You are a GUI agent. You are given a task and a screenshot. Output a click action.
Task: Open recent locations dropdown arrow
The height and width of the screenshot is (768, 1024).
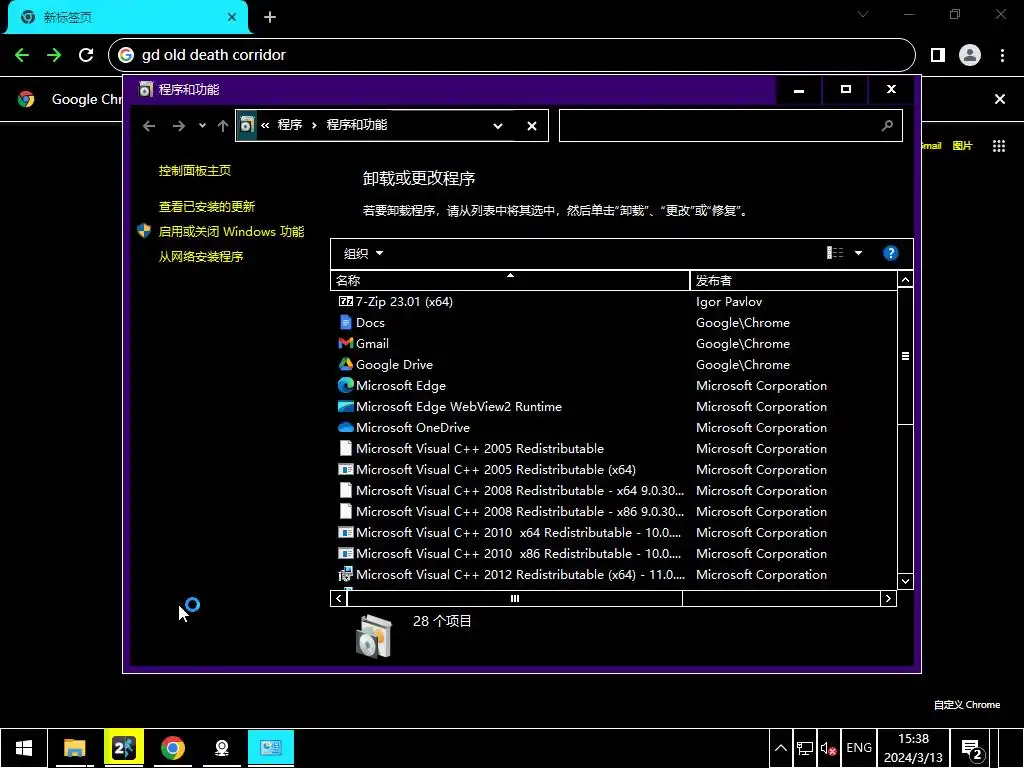pyautogui.click(x=202, y=125)
